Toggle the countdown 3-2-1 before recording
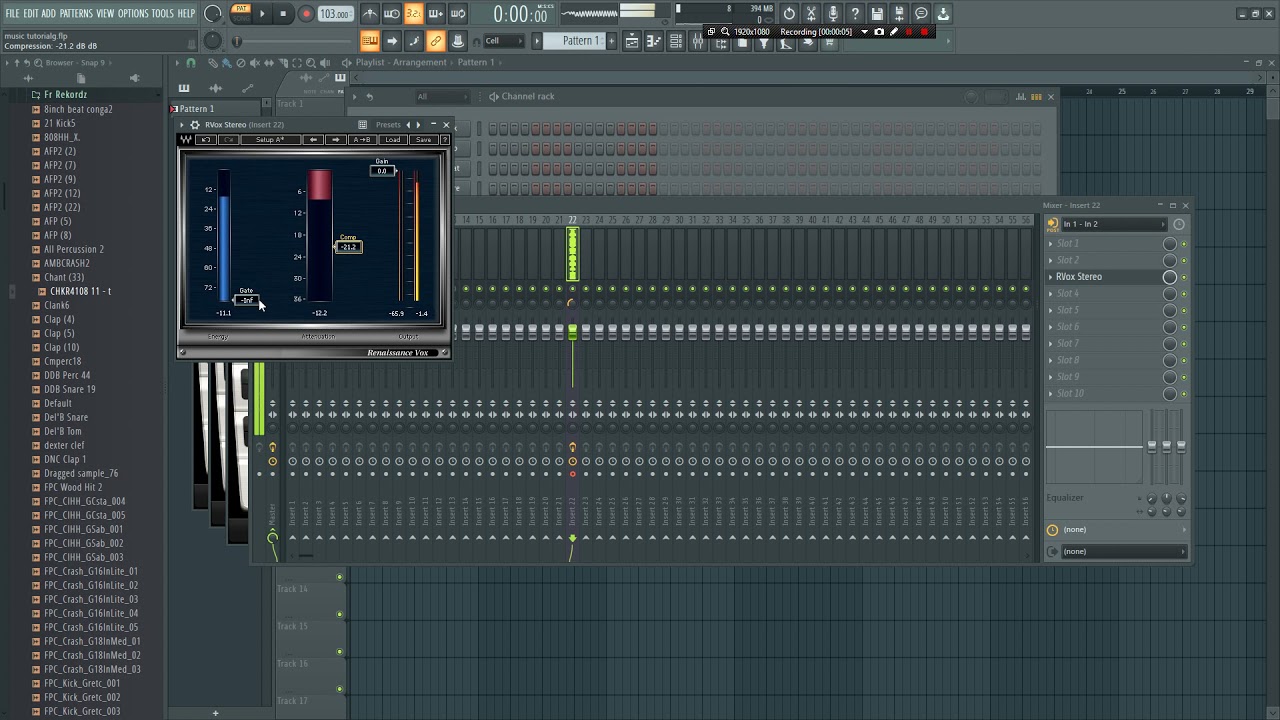Screen dimensions: 1280x720 [413, 14]
